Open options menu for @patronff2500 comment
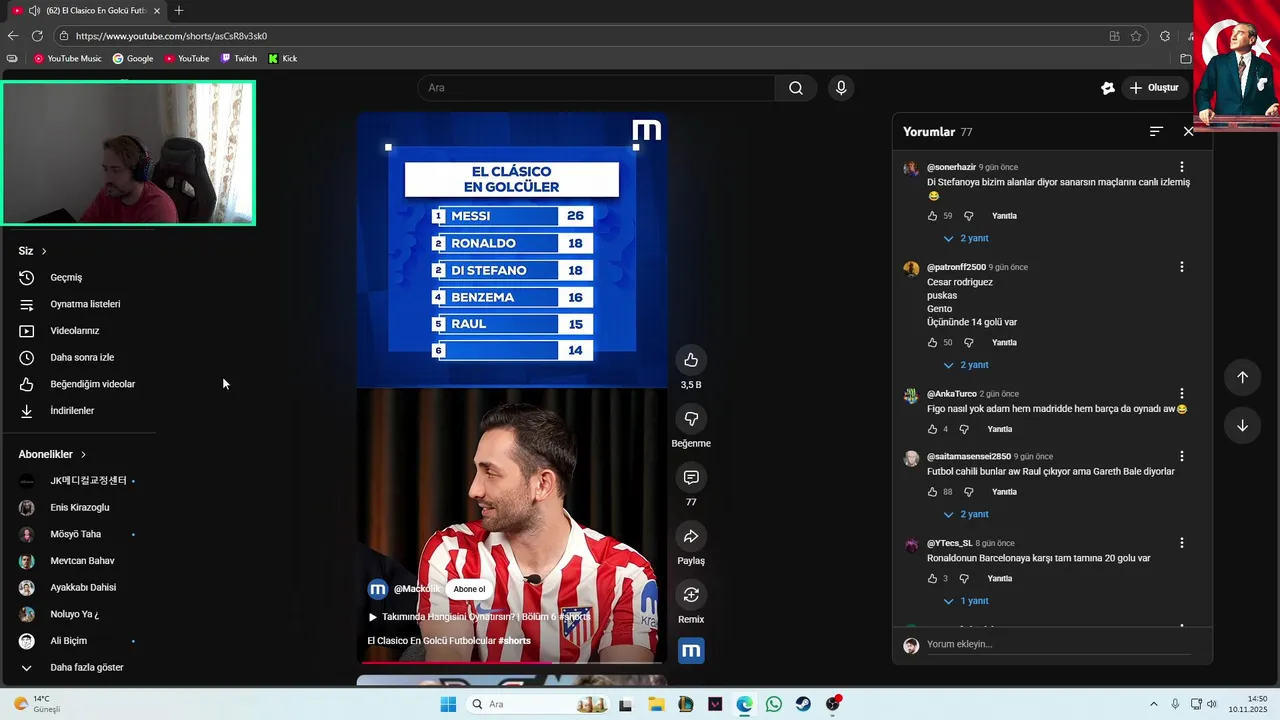 [1182, 267]
